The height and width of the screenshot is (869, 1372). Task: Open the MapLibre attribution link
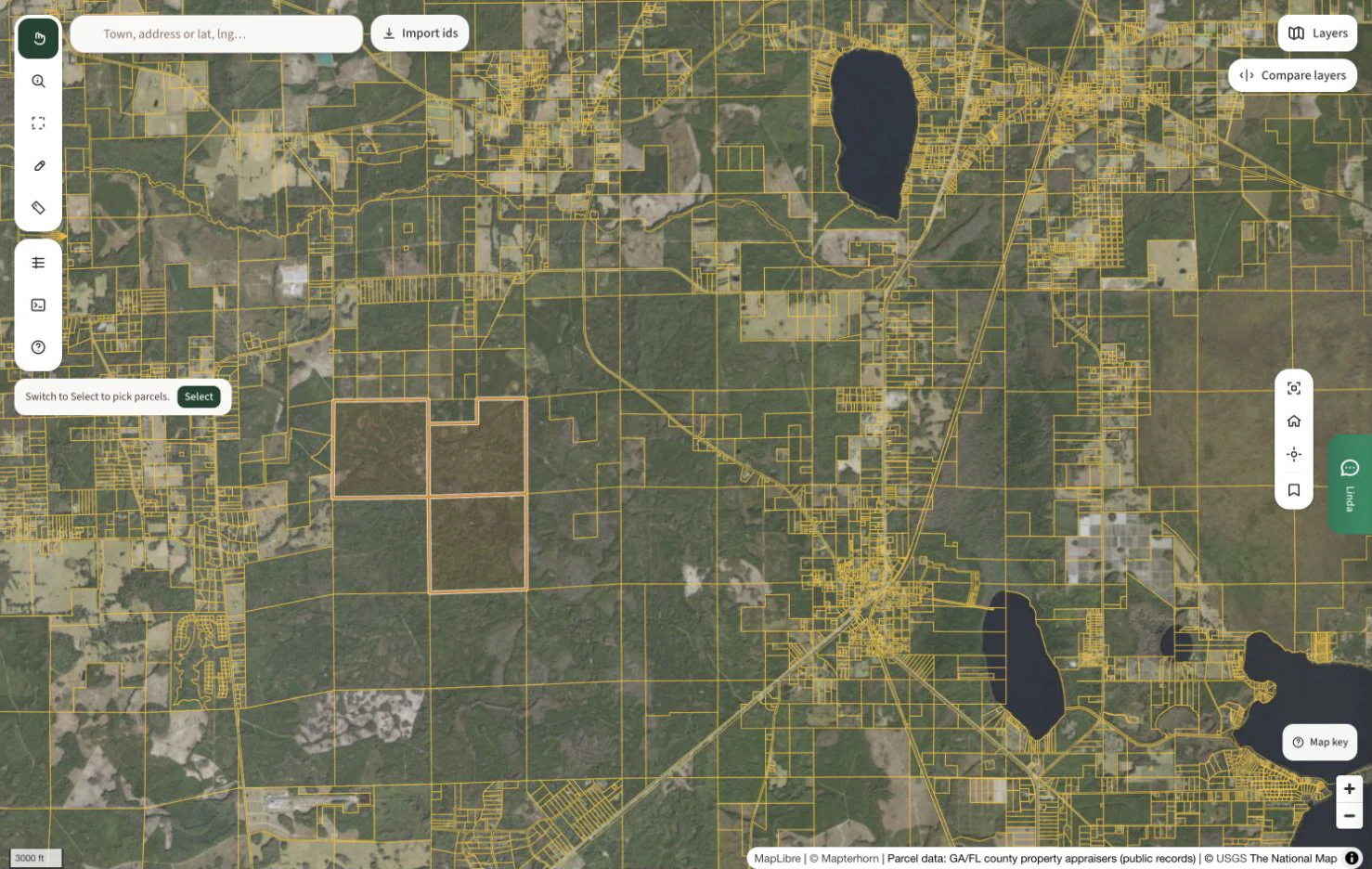pos(777,858)
